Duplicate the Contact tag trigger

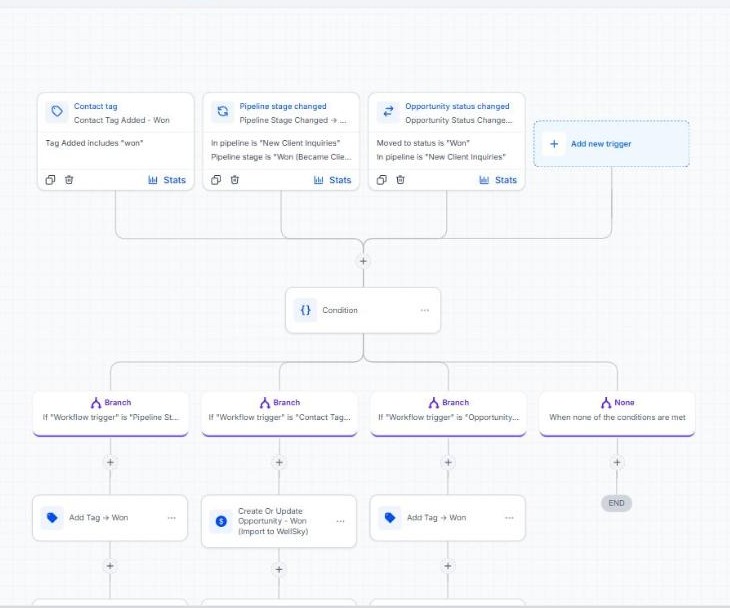pyautogui.click(x=50, y=180)
